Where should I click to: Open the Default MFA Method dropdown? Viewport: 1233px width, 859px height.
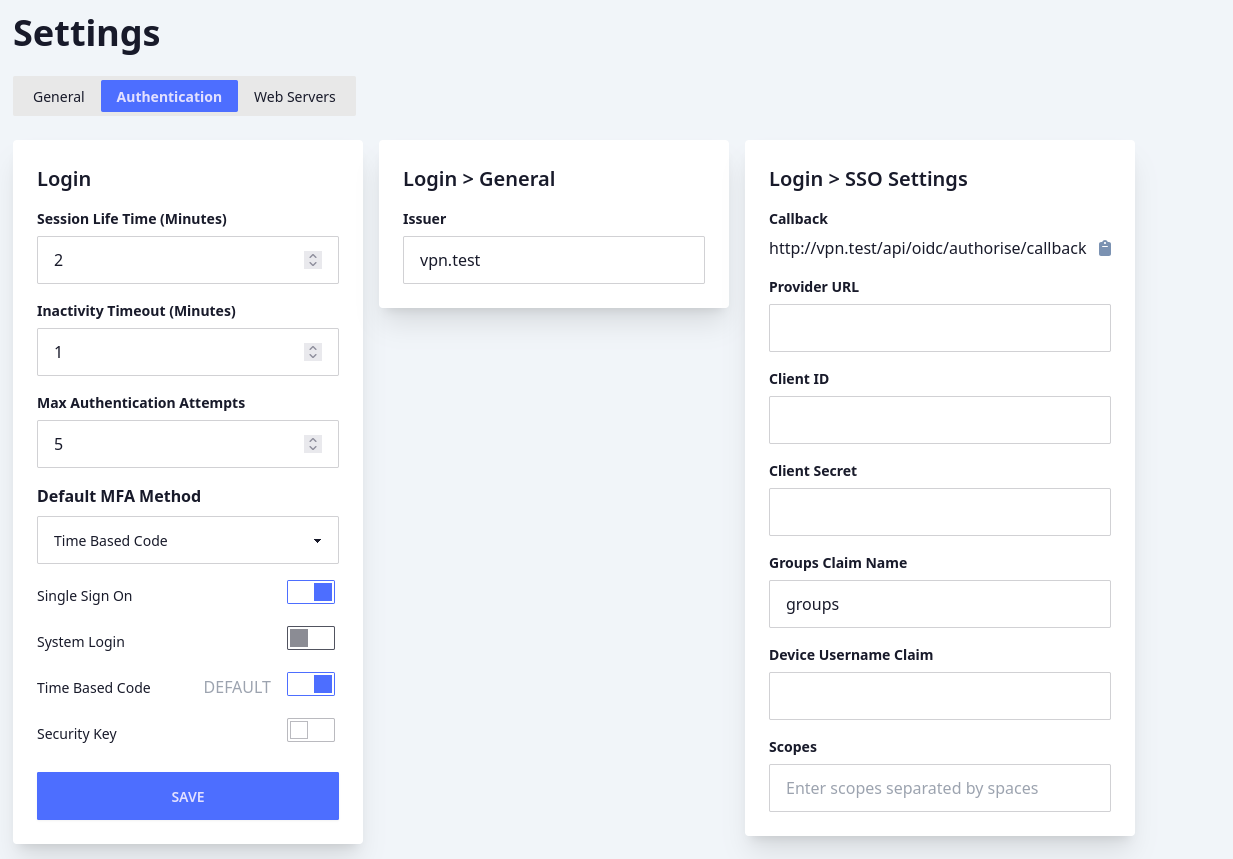point(187,540)
